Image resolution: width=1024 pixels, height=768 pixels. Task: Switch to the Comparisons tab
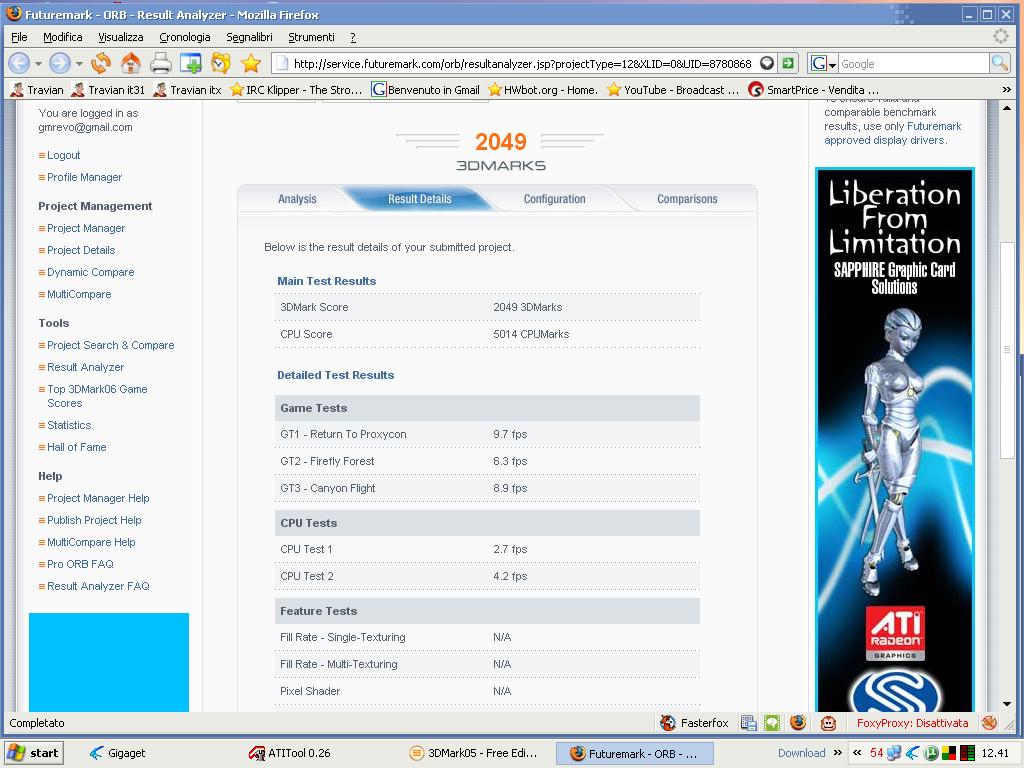(687, 199)
